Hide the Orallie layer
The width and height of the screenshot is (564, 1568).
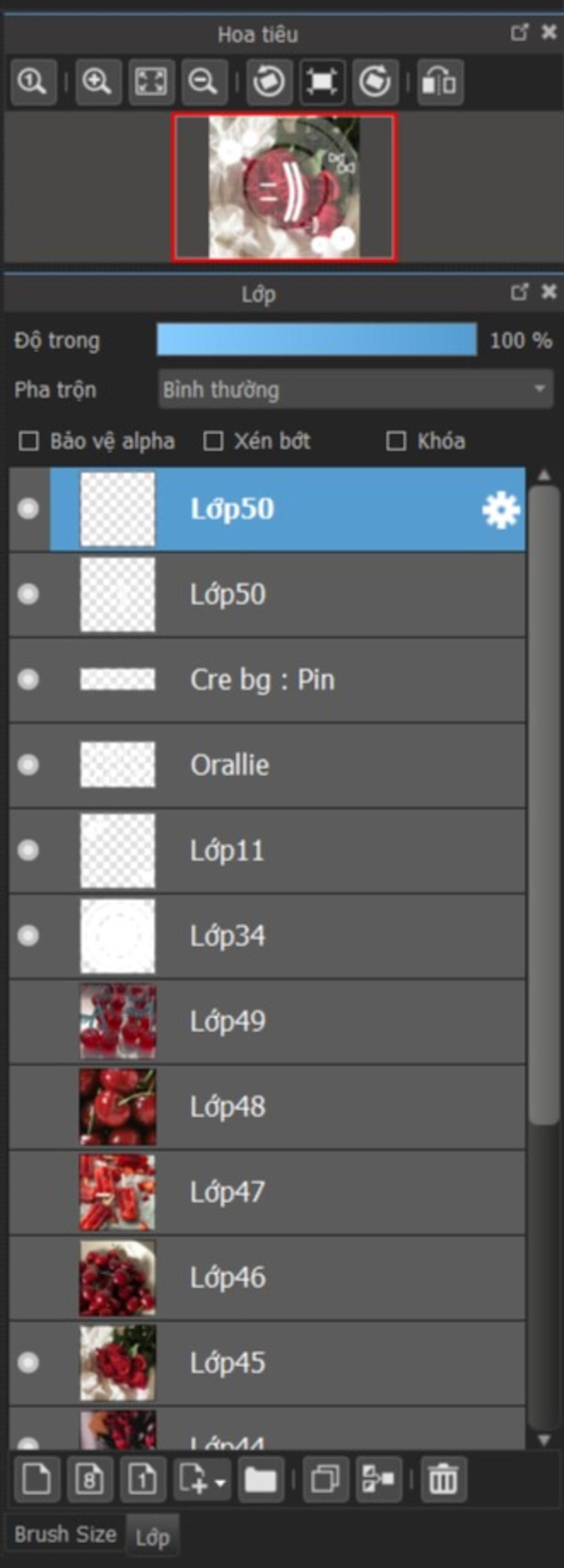point(28,765)
